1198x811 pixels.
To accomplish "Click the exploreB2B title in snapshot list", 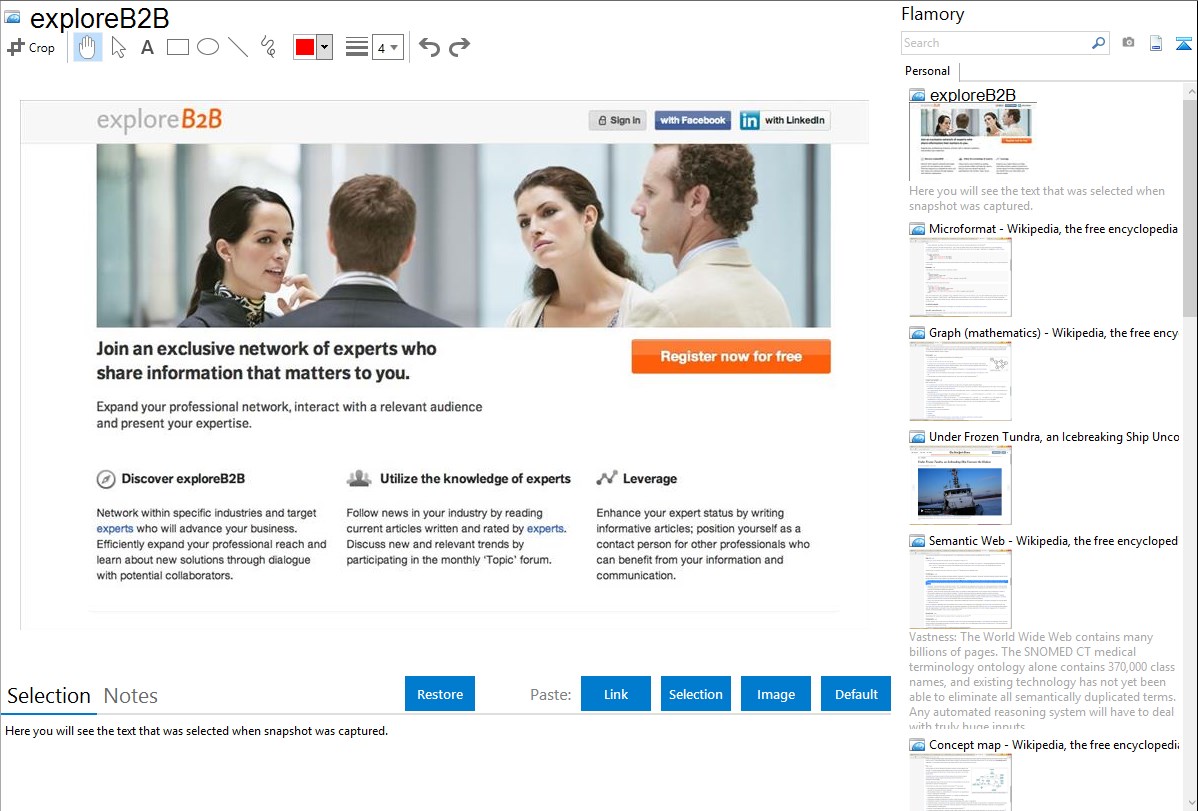I will (972, 95).
